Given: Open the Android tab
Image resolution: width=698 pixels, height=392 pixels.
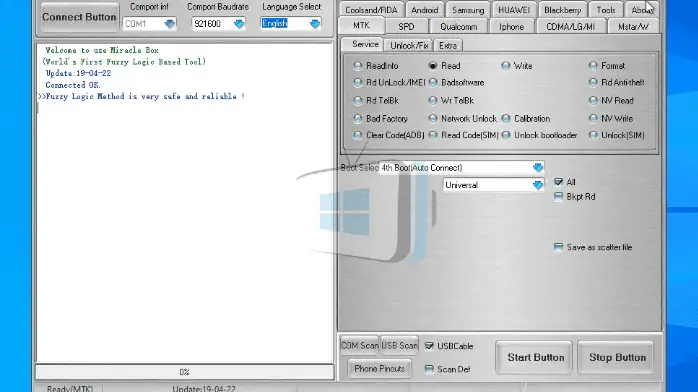Looking at the screenshot, I should click(x=424, y=10).
